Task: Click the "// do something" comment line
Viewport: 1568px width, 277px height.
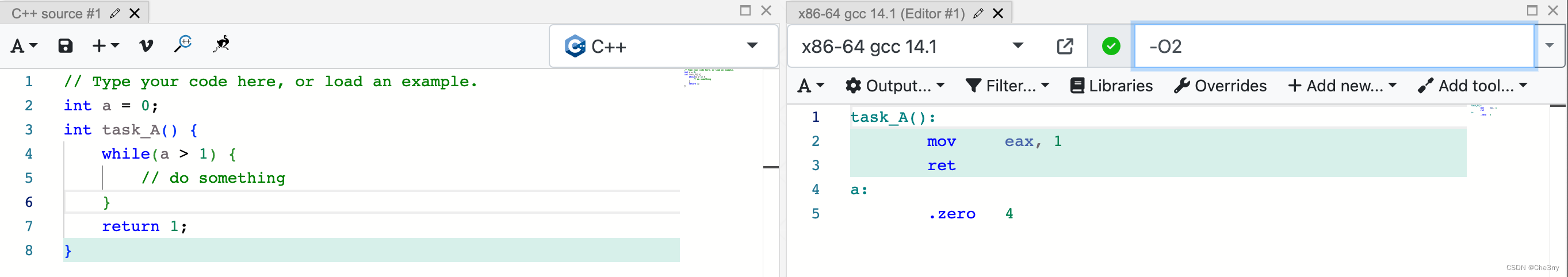Action: click(x=213, y=178)
